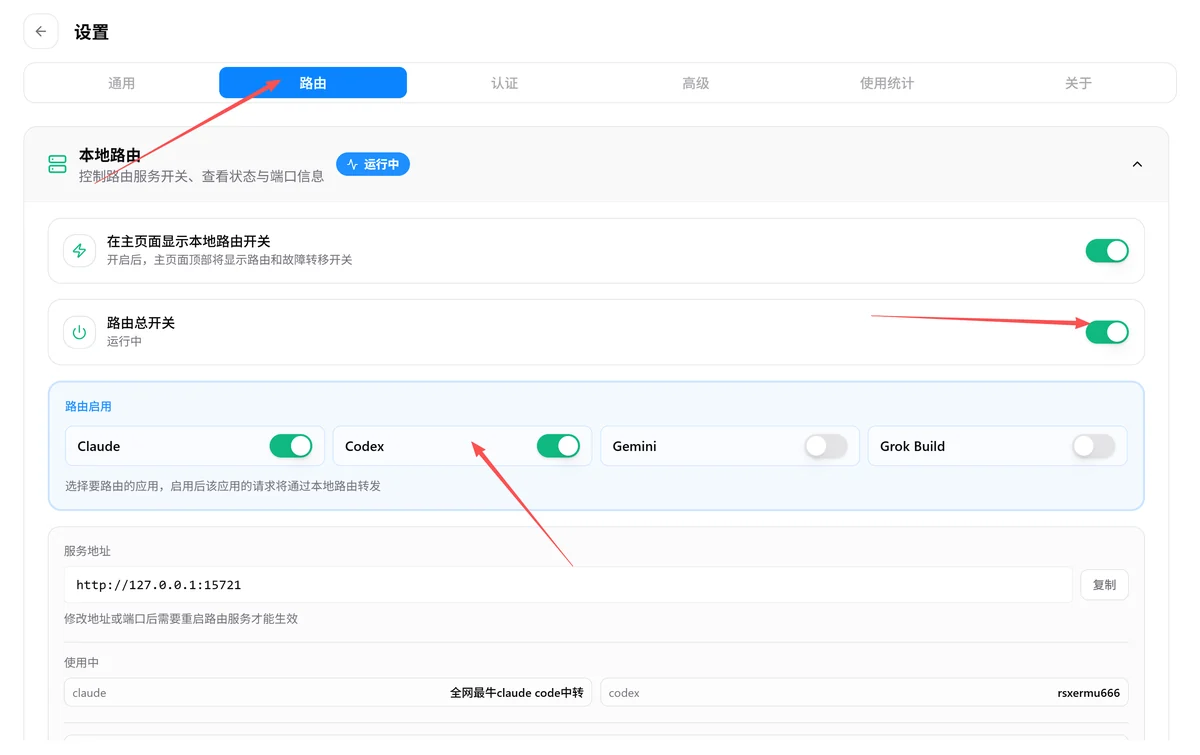Click the Grok Build label
This screenshot has height=755, width=1200.
912,446
